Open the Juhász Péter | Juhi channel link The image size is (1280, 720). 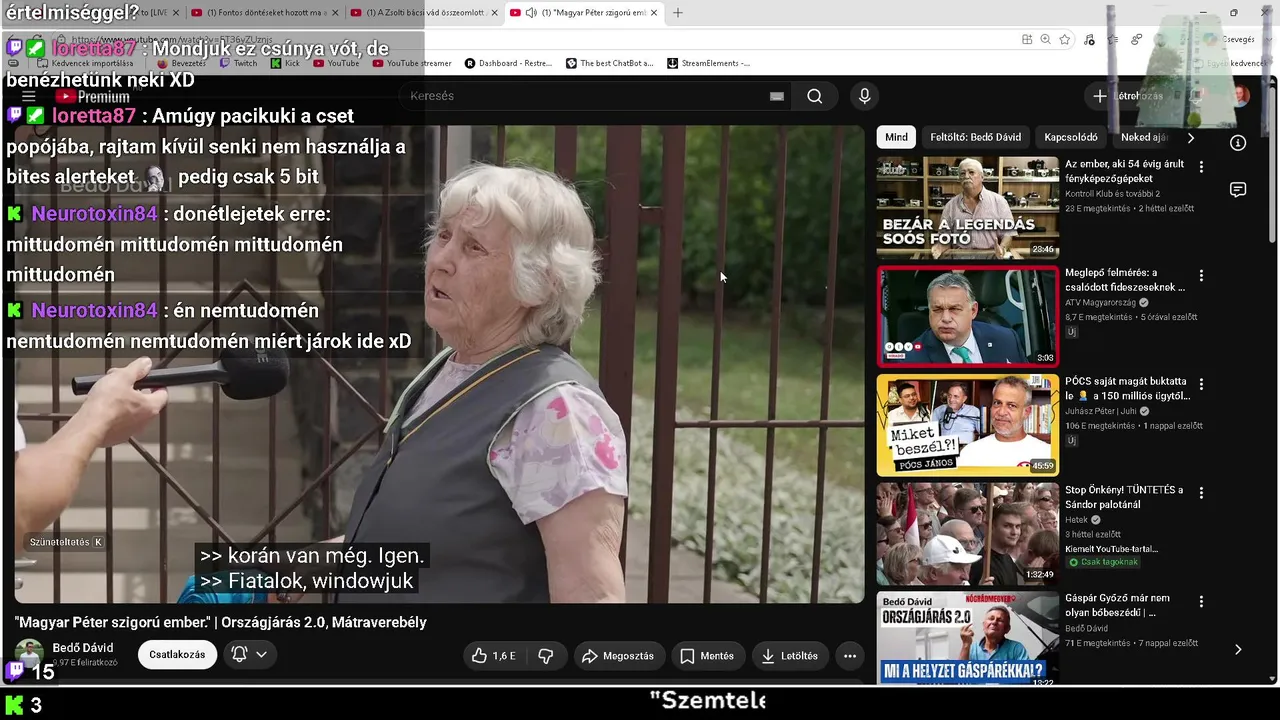click(1101, 411)
